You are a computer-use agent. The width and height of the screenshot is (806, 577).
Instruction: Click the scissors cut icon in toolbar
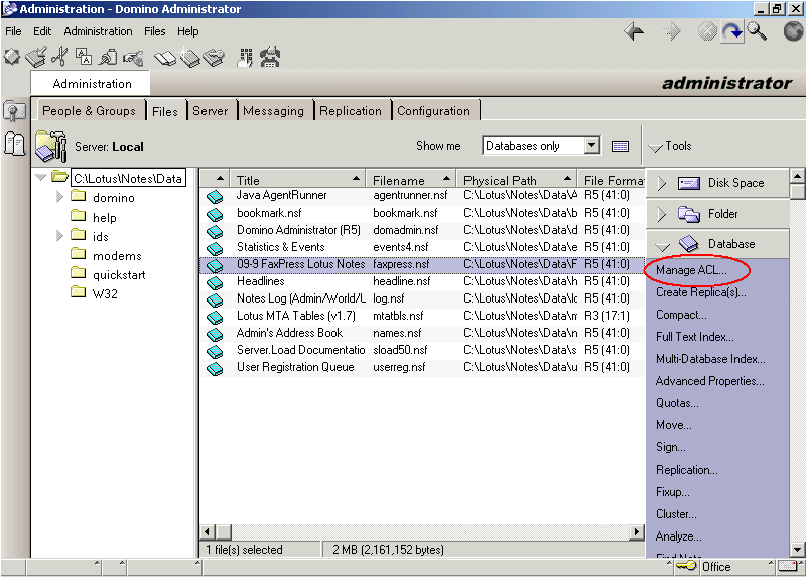(x=60, y=58)
